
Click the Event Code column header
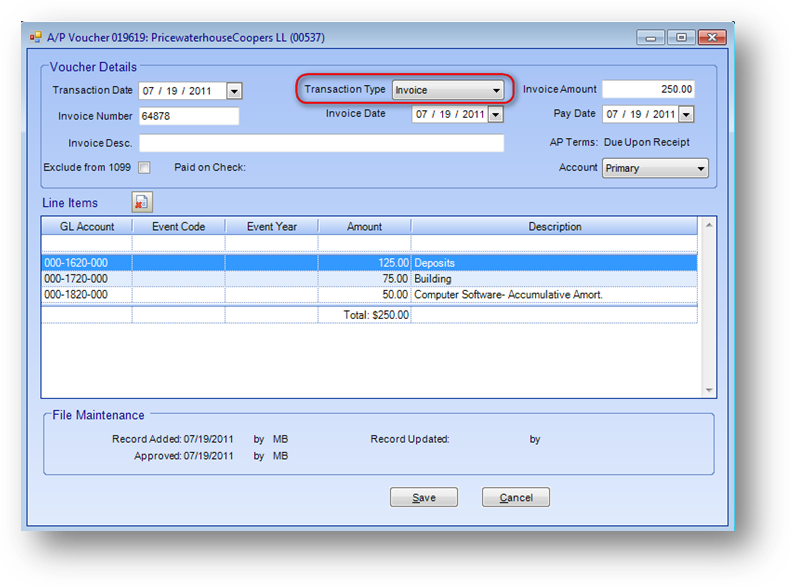pos(178,227)
